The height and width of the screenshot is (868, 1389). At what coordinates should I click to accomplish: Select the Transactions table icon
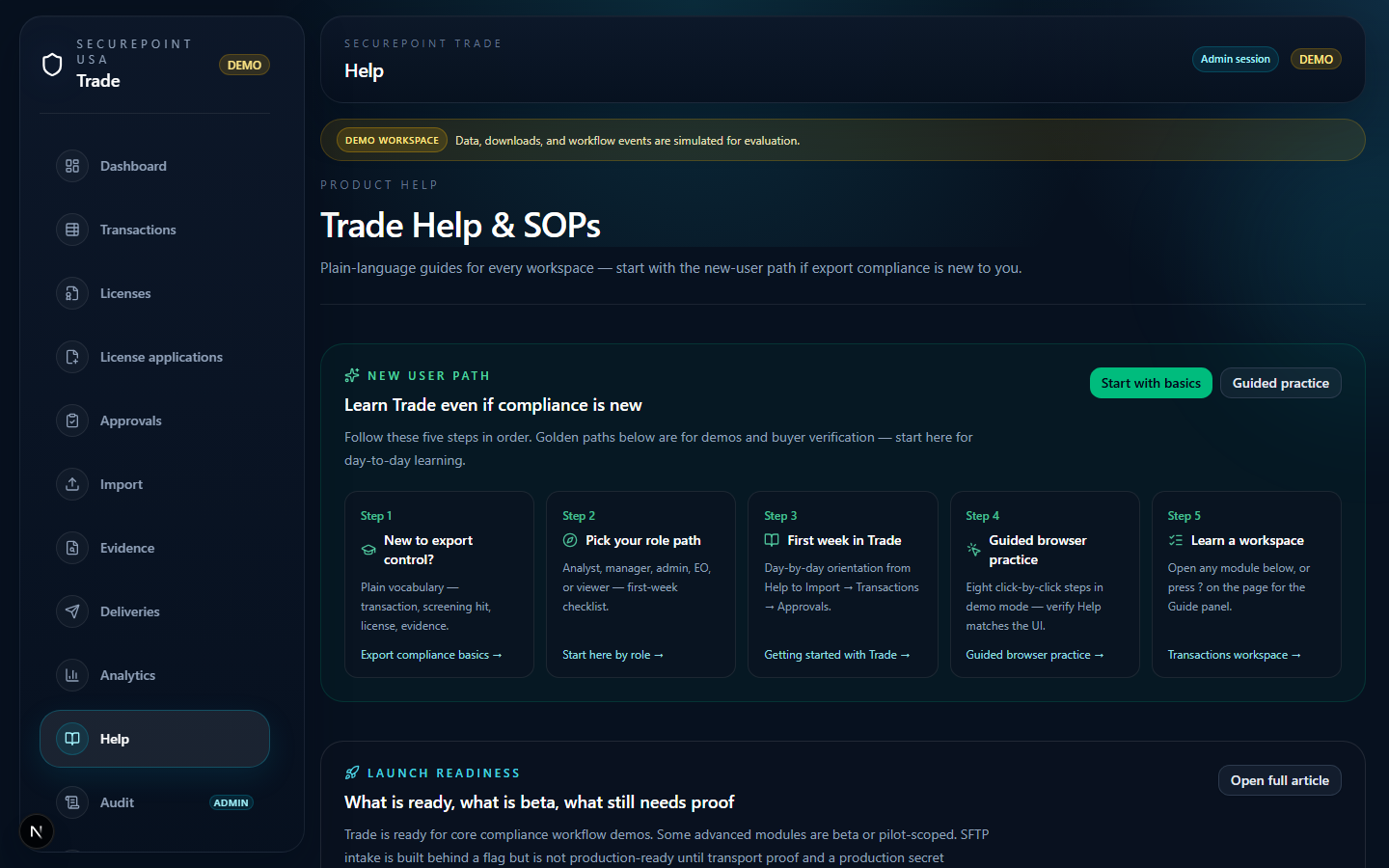pyautogui.click(x=72, y=230)
